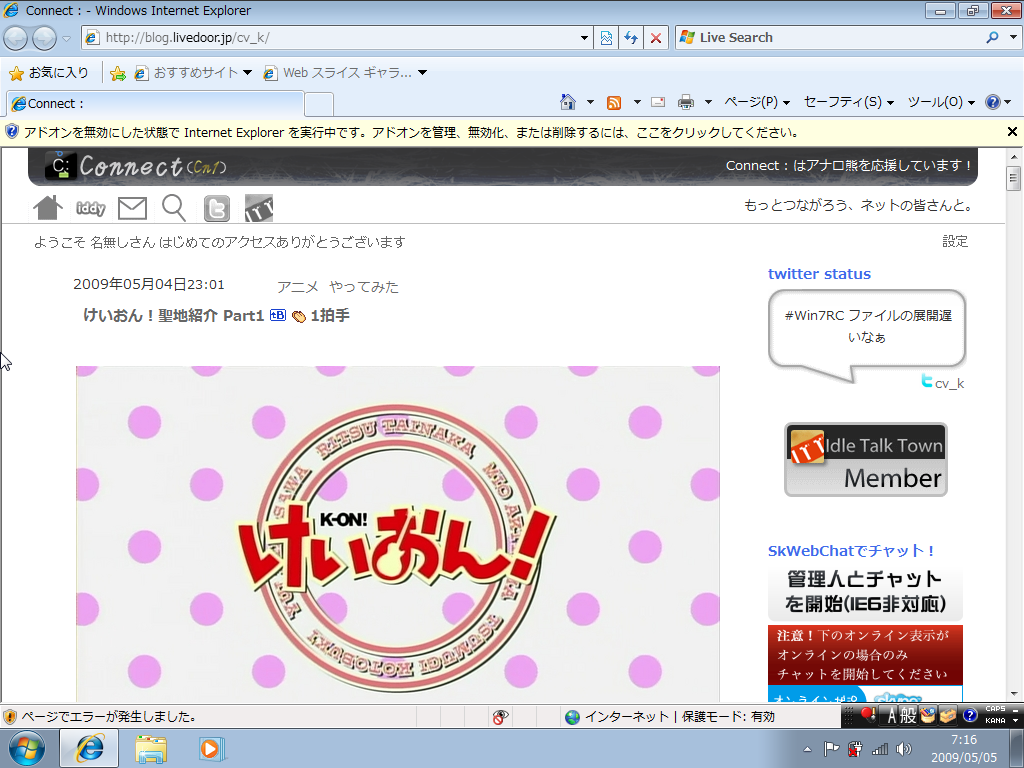Click the 1拍手 clap link
Viewport: 1024px width, 768px height.
coord(329,315)
